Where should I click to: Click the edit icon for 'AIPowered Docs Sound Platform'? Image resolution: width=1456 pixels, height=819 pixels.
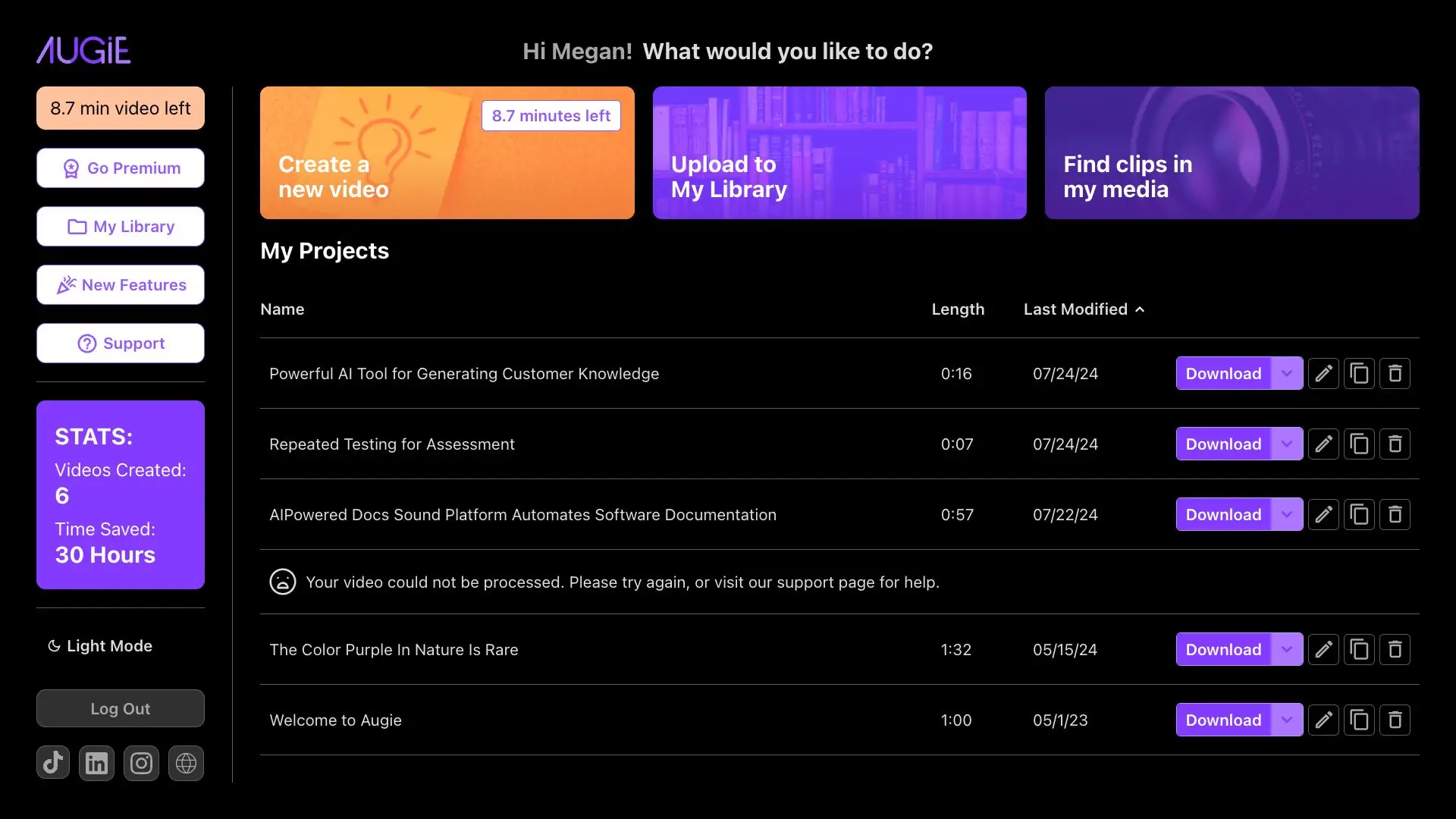(x=1323, y=514)
